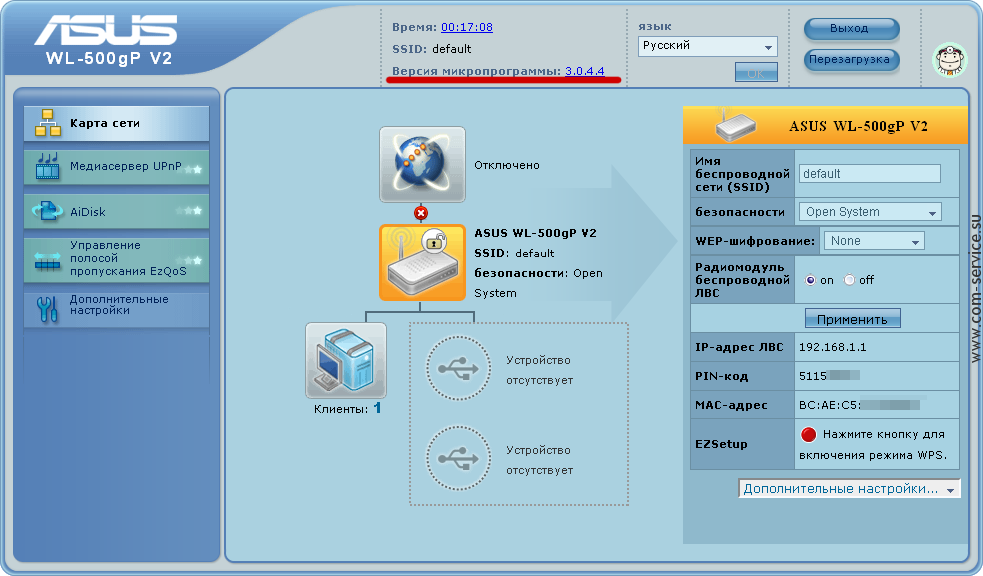Open the Open System security dropdown
This screenshot has height=576, width=983.
click(870, 212)
